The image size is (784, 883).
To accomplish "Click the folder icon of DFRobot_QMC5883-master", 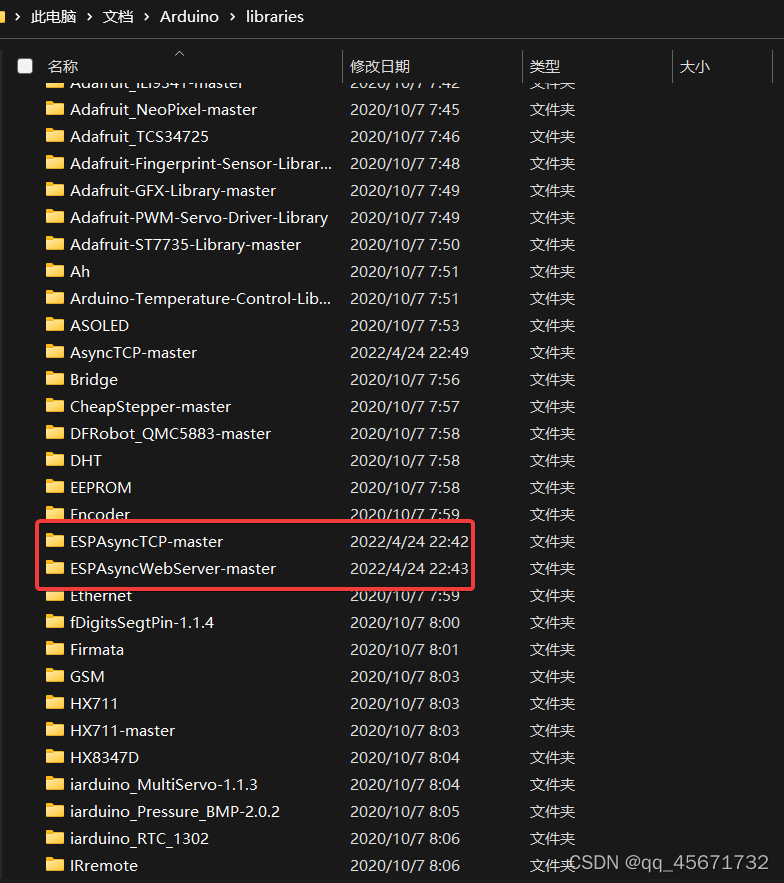I will [55, 433].
